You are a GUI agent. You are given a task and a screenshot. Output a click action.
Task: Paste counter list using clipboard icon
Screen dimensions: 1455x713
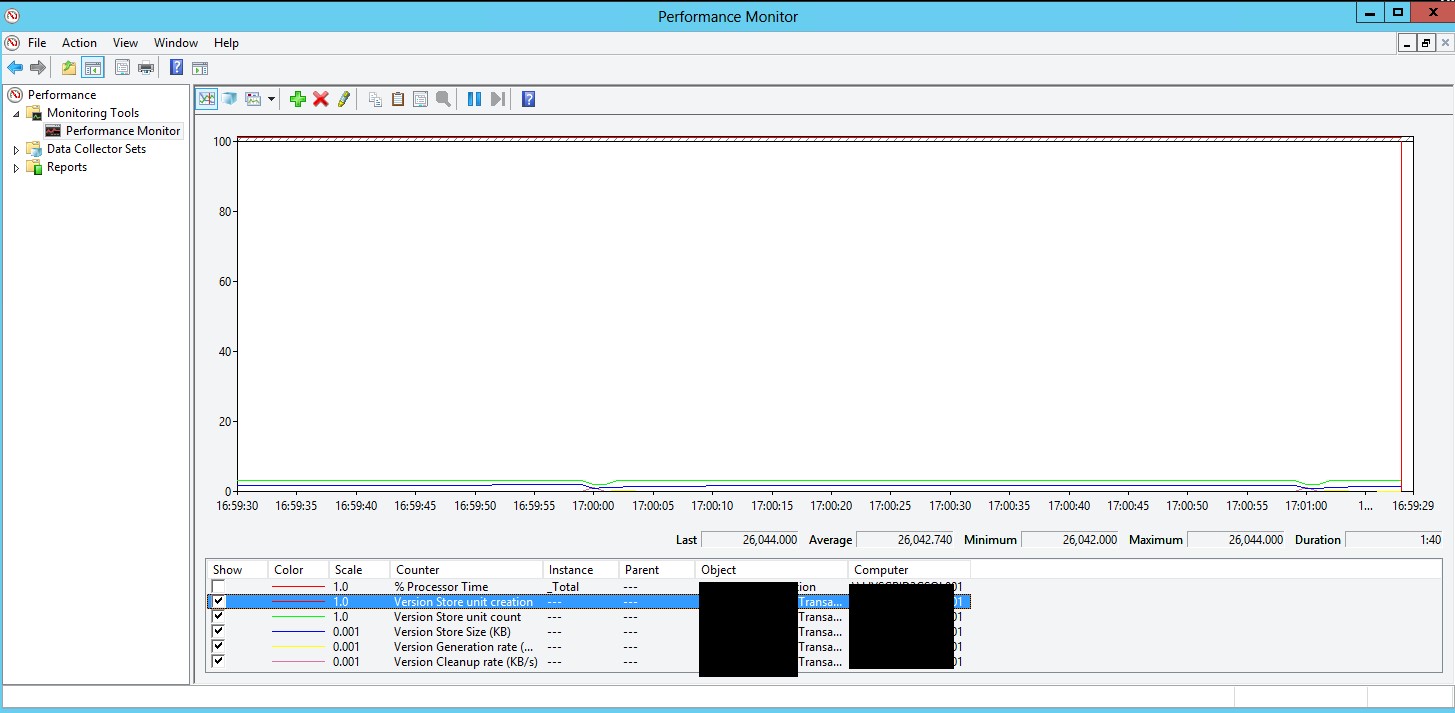coord(398,98)
